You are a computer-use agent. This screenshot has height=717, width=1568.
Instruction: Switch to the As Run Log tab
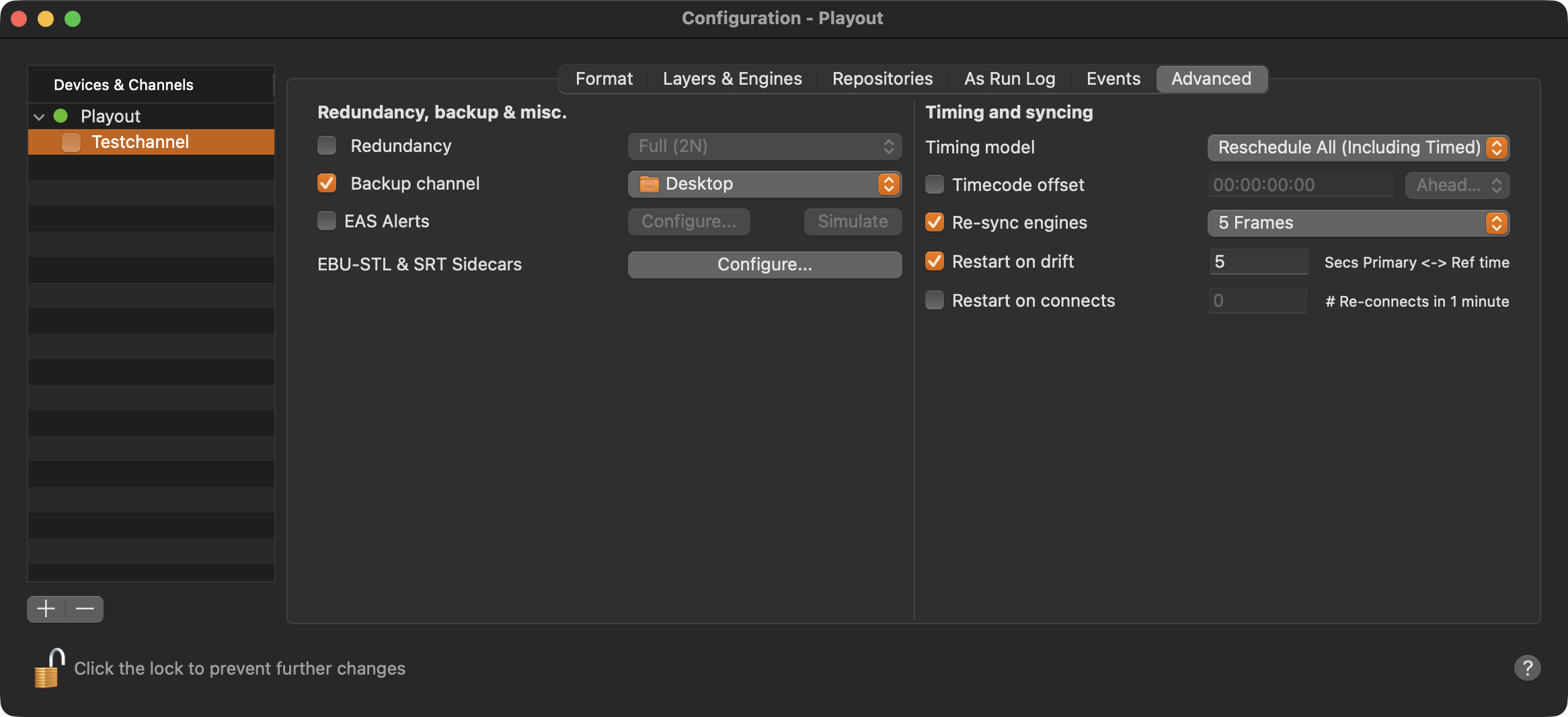[x=1009, y=79]
